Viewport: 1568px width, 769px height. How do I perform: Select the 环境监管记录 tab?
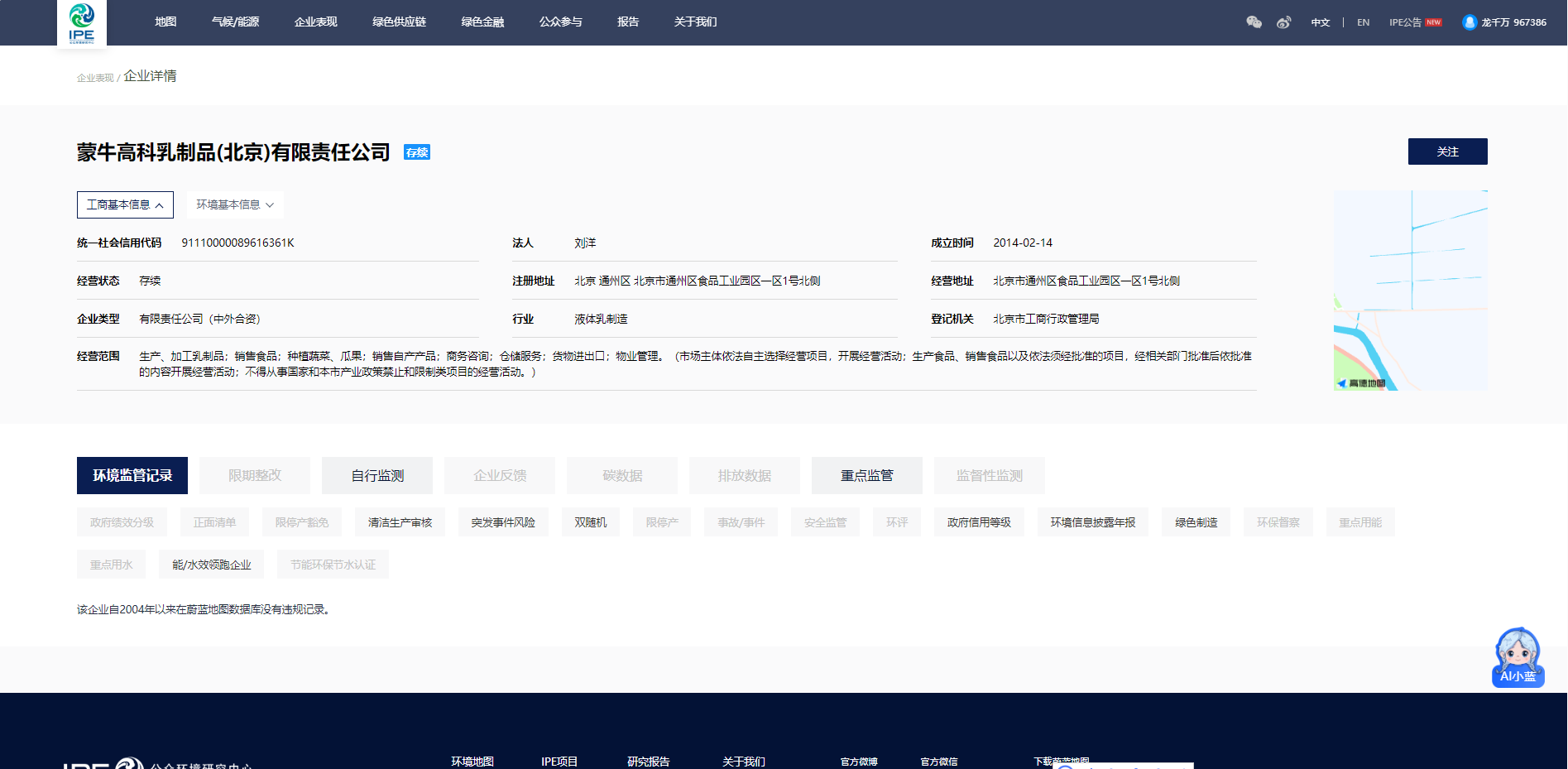tap(132, 475)
